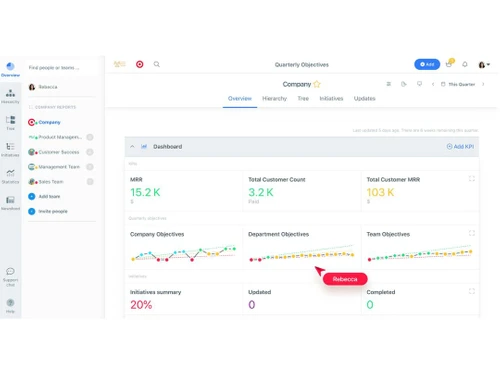
Task: Collapse the Dashboard section chevron
Action: pos(132,146)
